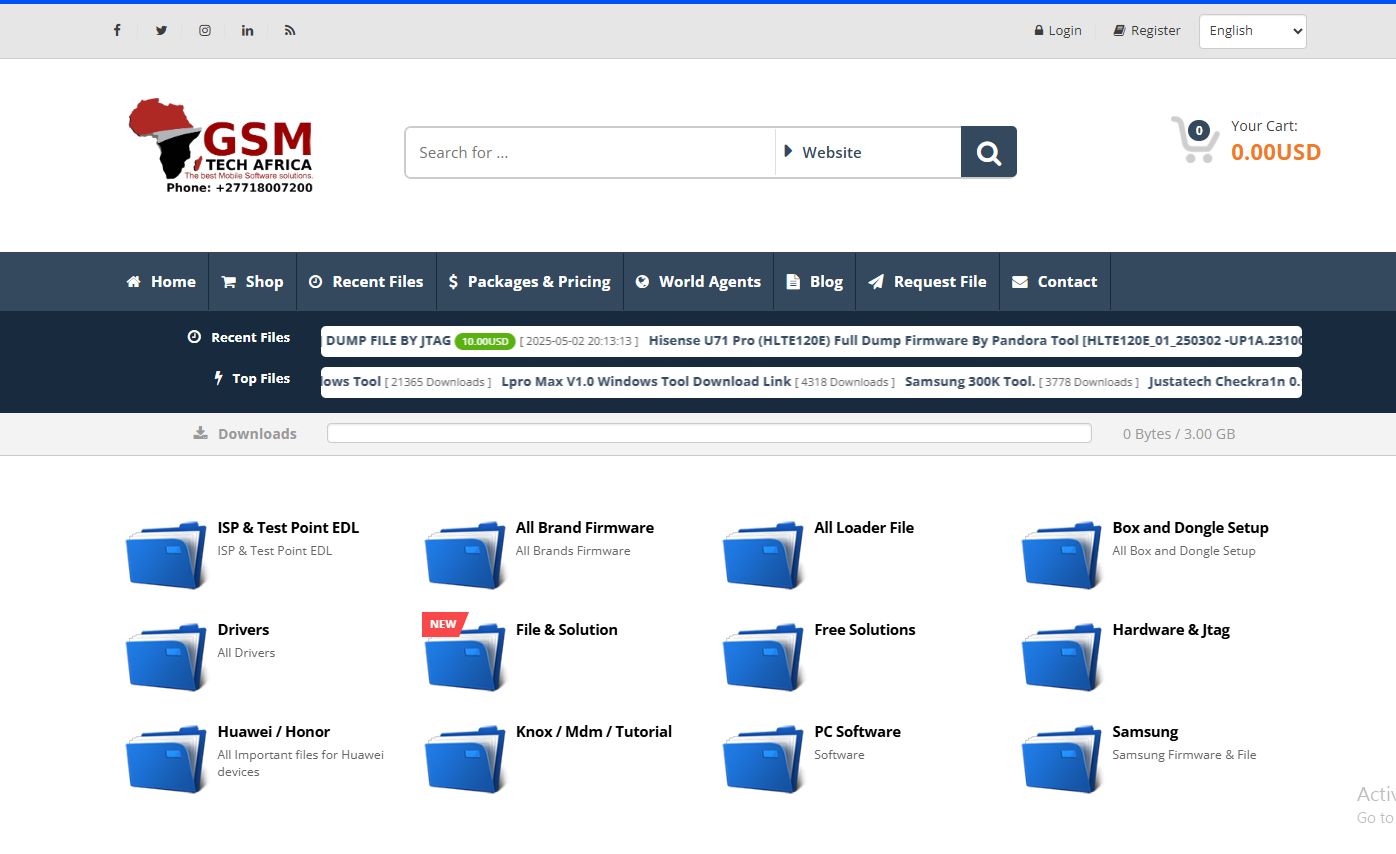Open the RSS feed icon
The height and width of the screenshot is (854, 1396).
[x=290, y=30]
